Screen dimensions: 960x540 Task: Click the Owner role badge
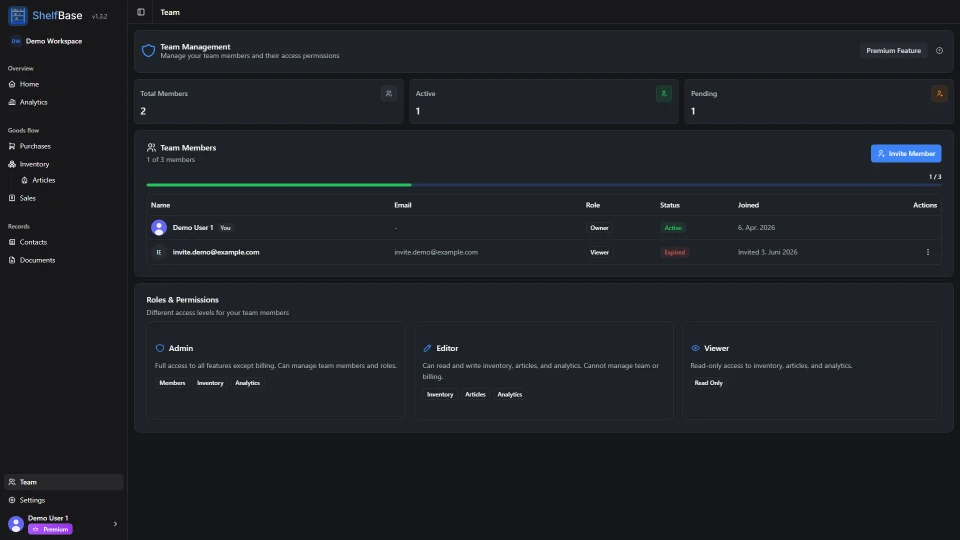(599, 228)
